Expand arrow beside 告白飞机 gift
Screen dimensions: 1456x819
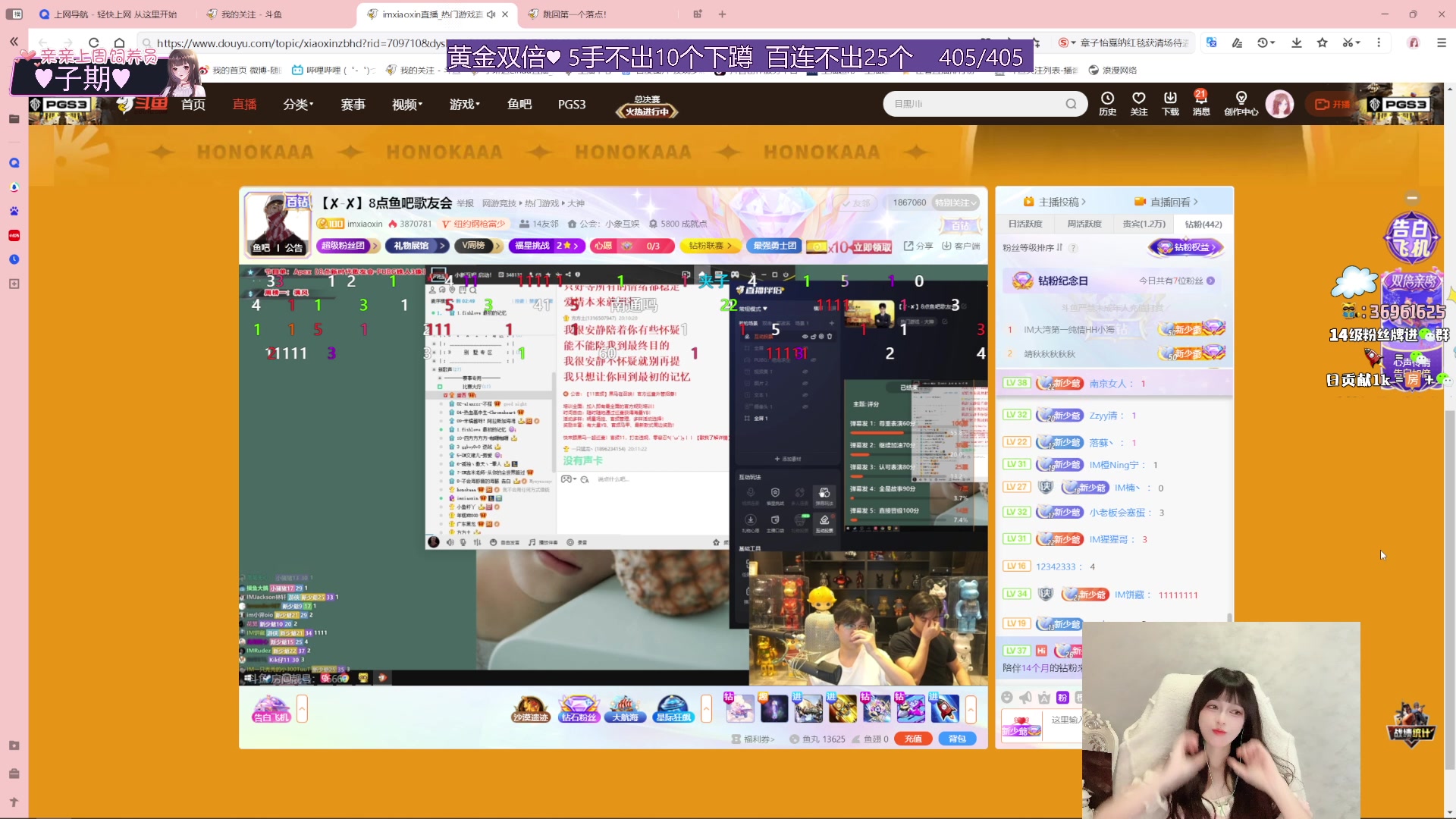[302, 709]
